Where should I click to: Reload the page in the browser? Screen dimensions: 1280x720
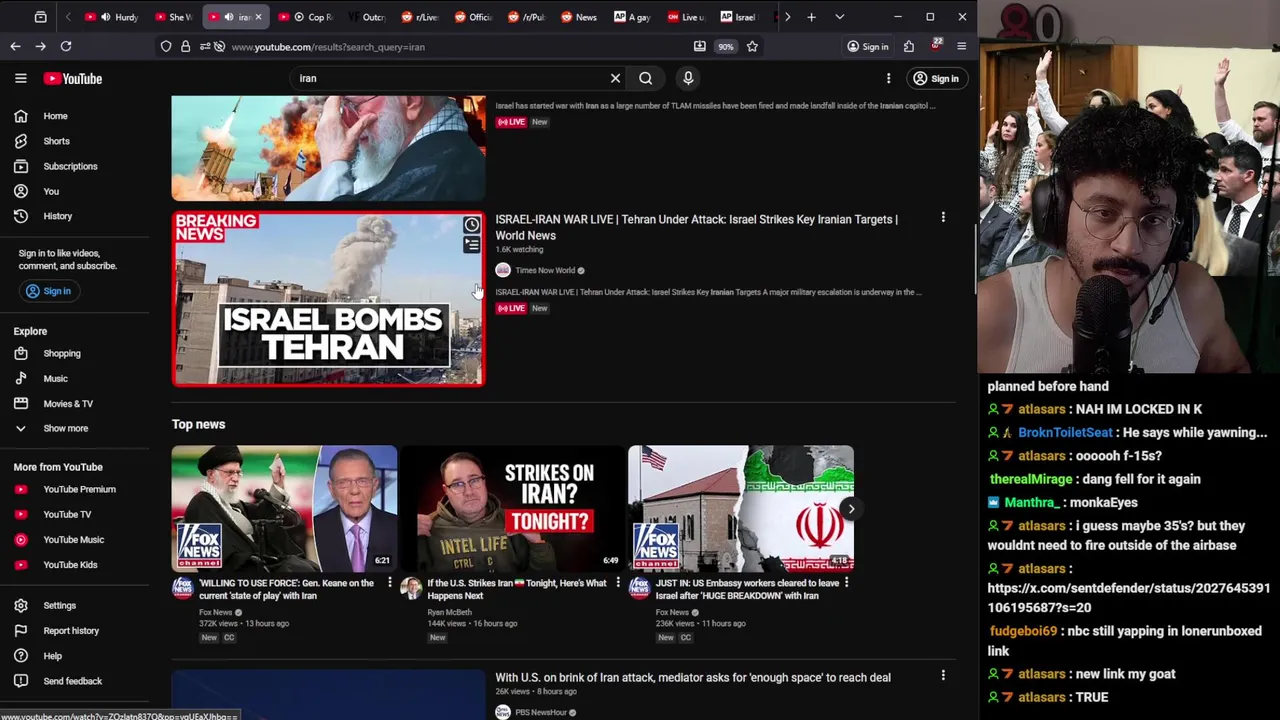click(x=66, y=46)
